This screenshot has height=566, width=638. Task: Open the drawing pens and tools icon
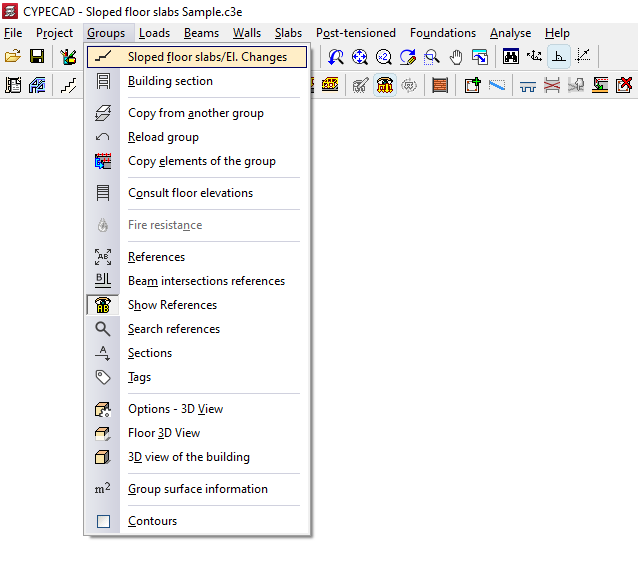pos(68,57)
